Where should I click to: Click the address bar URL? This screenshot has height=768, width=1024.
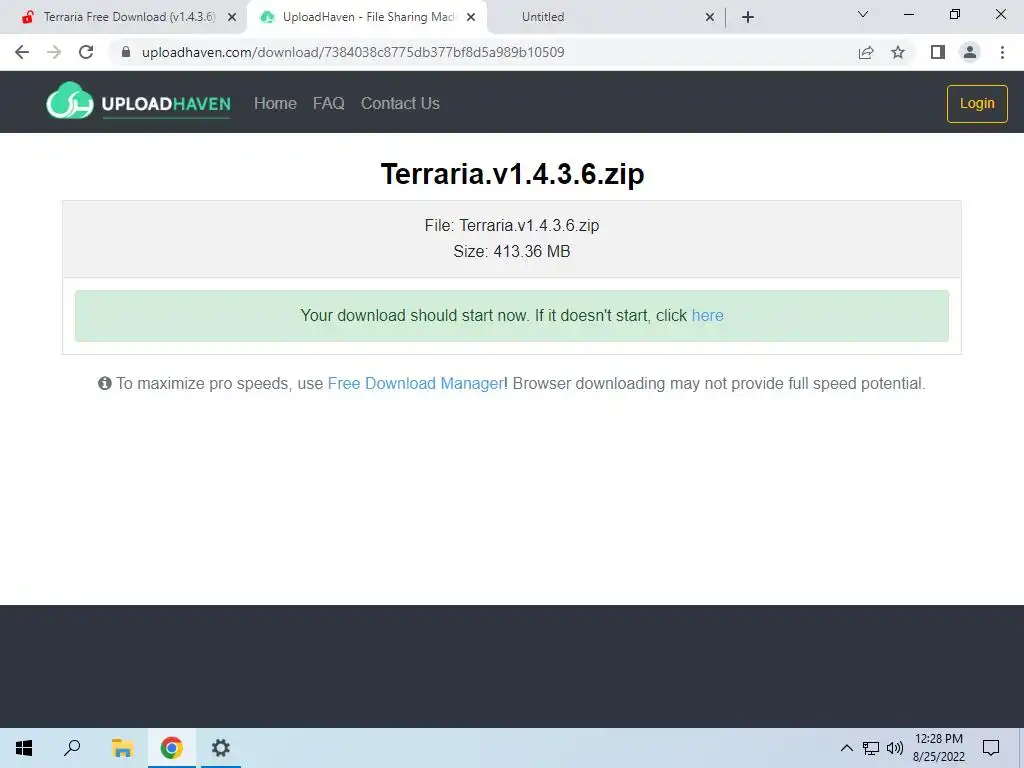coord(353,52)
